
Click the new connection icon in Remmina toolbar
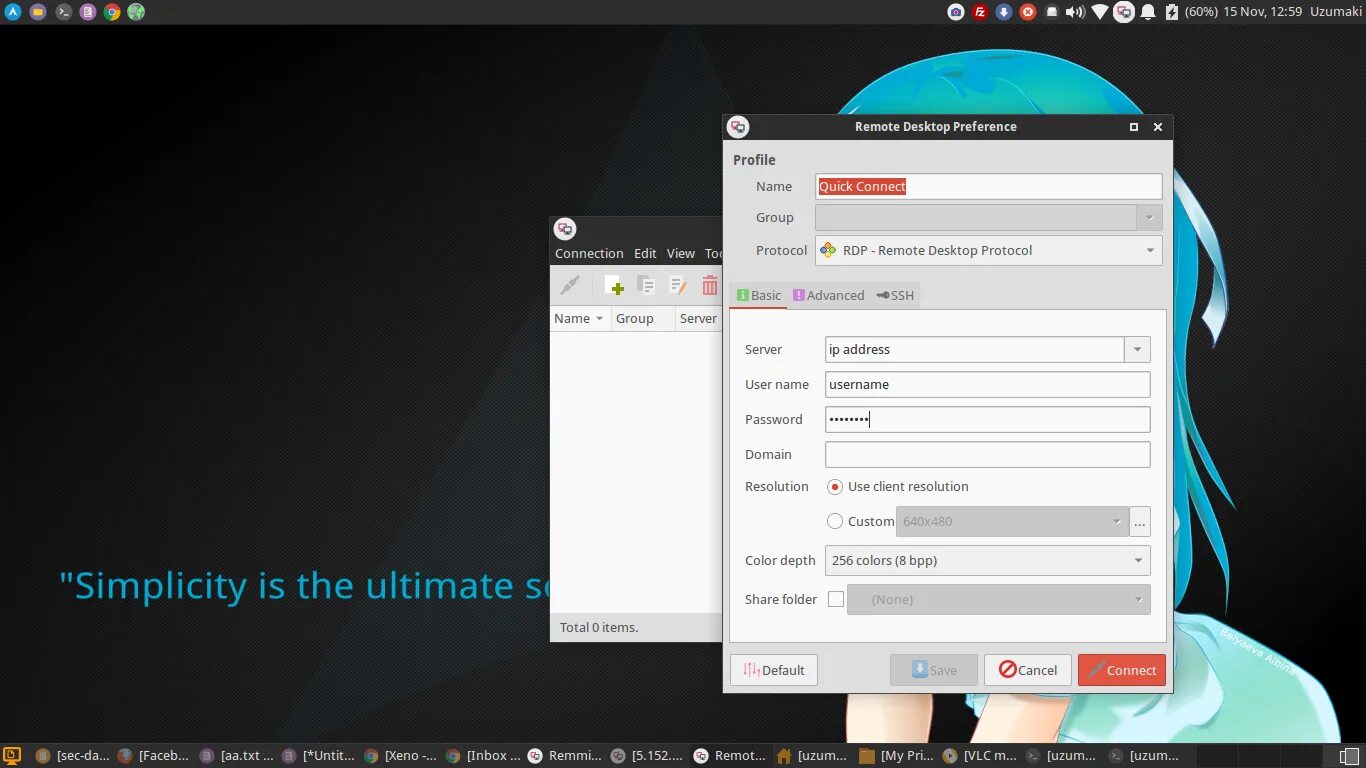point(614,286)
